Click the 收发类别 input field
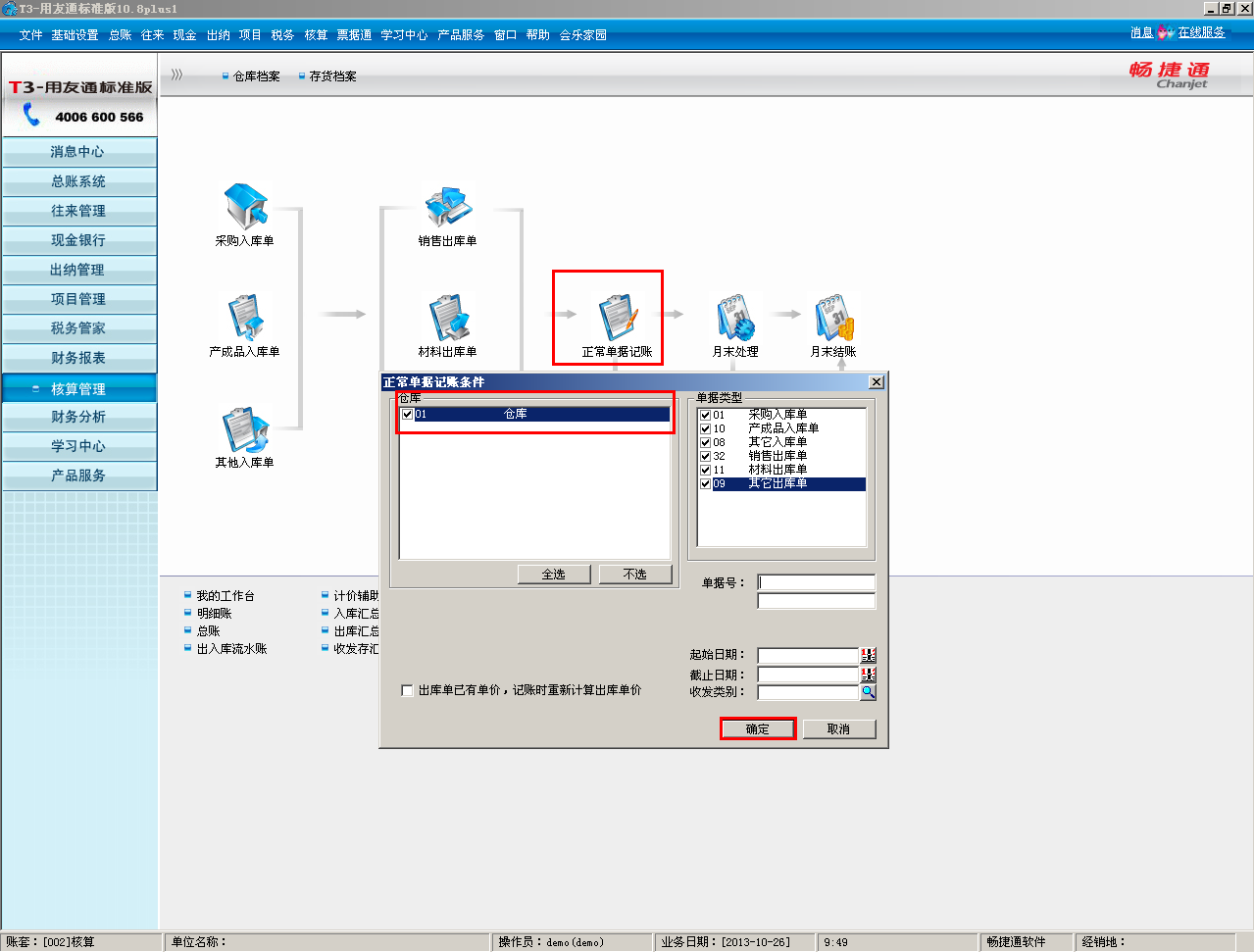 tap(809, 692)
